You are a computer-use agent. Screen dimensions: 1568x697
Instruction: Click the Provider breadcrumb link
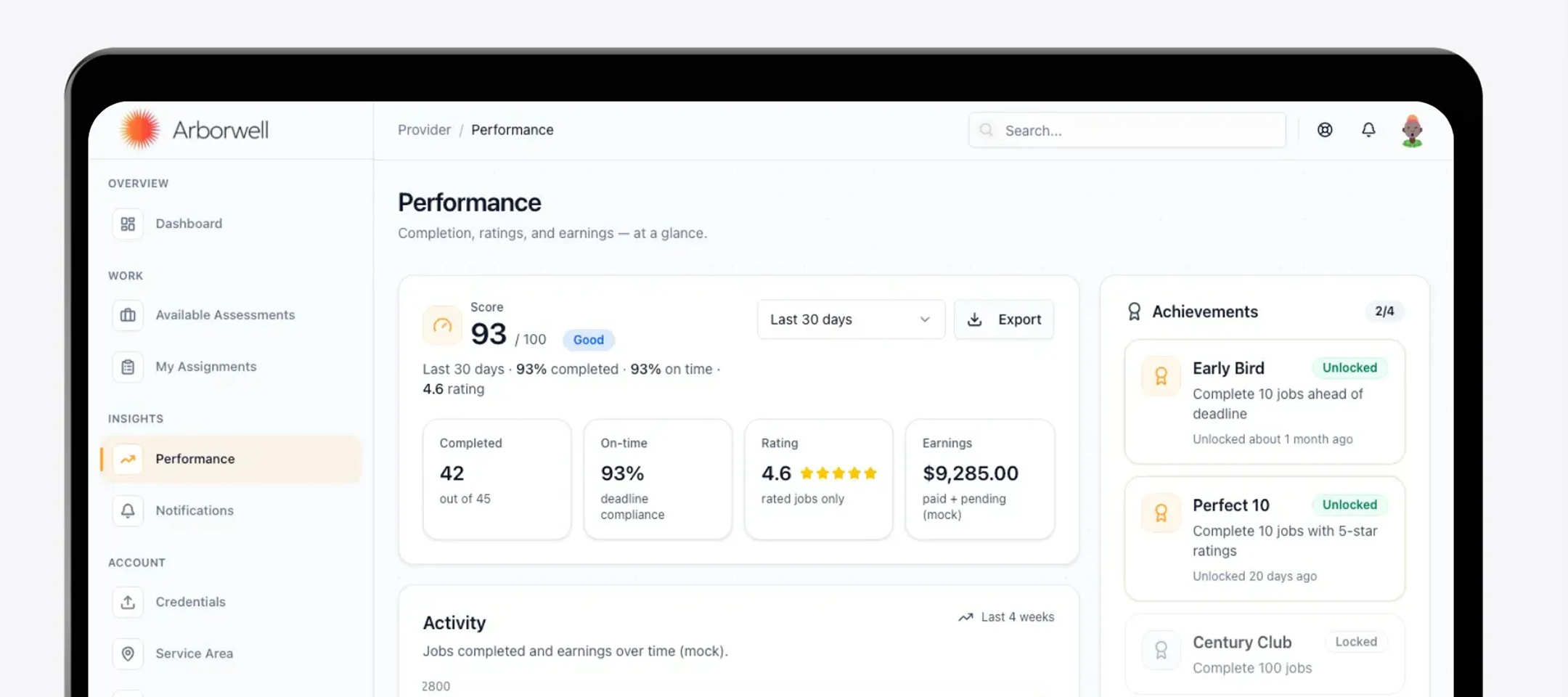point(424,130)
